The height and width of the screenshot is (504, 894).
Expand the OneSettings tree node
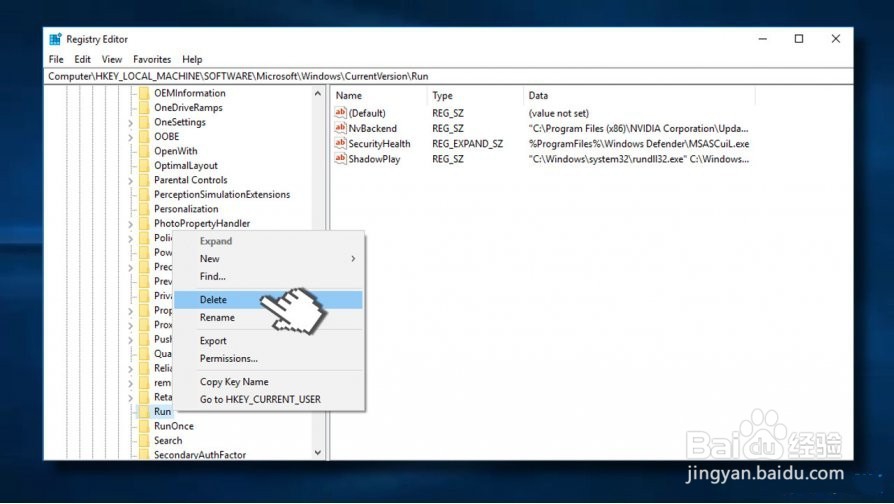(131, 123)
